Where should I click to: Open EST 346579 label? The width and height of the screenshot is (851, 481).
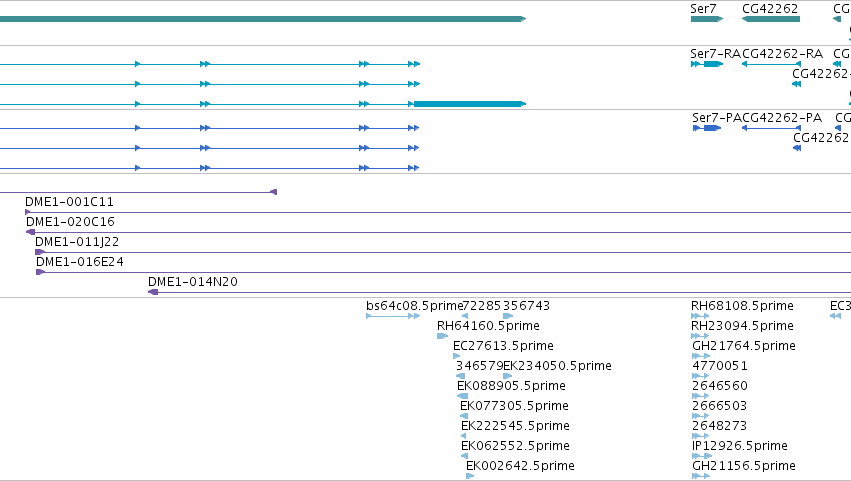click(479, 366)
